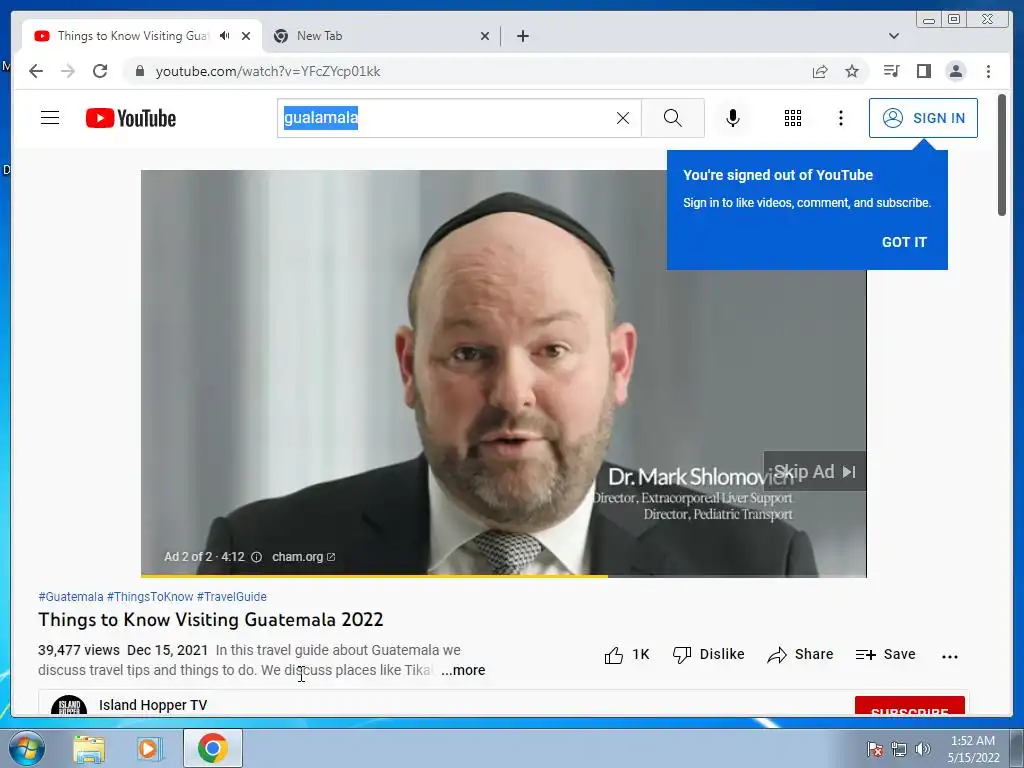Open network tray icon
Image resolution: width=1024 pixels, height=768 pixels.
click(x=899, y=749)
